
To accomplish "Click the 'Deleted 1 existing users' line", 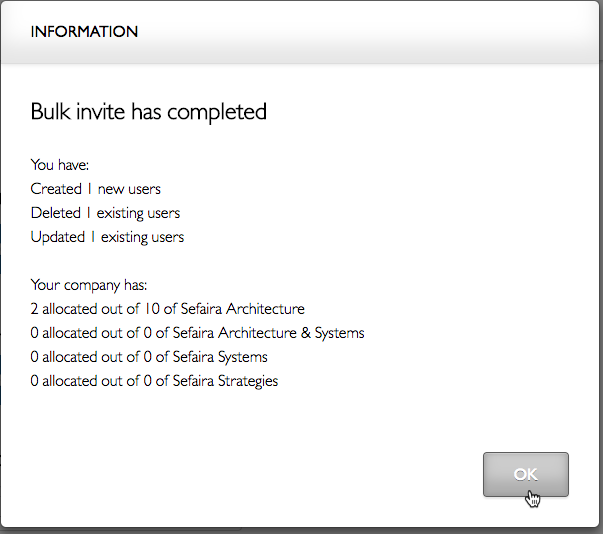I will 105,213.
